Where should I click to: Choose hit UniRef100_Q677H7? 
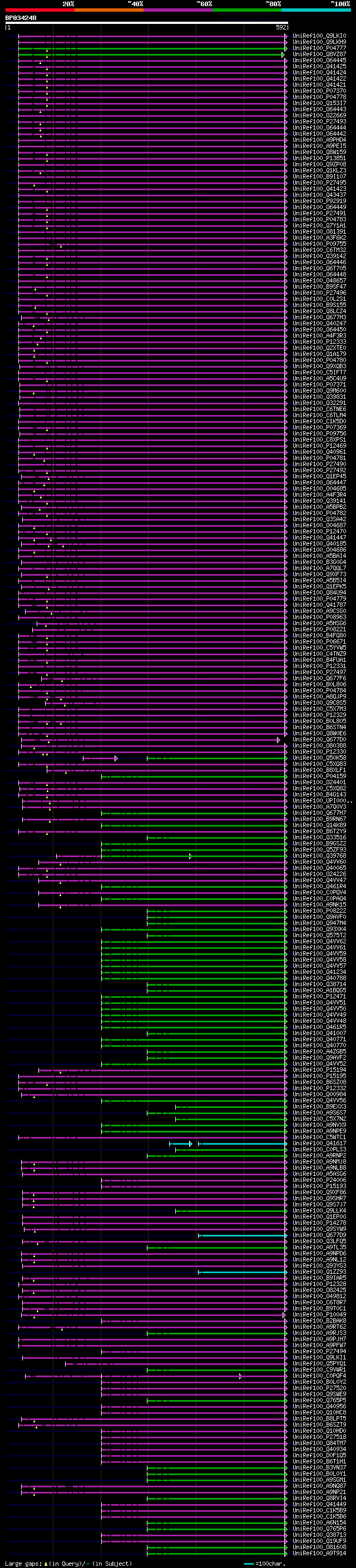pyautogui.click(x=319, y=813)
